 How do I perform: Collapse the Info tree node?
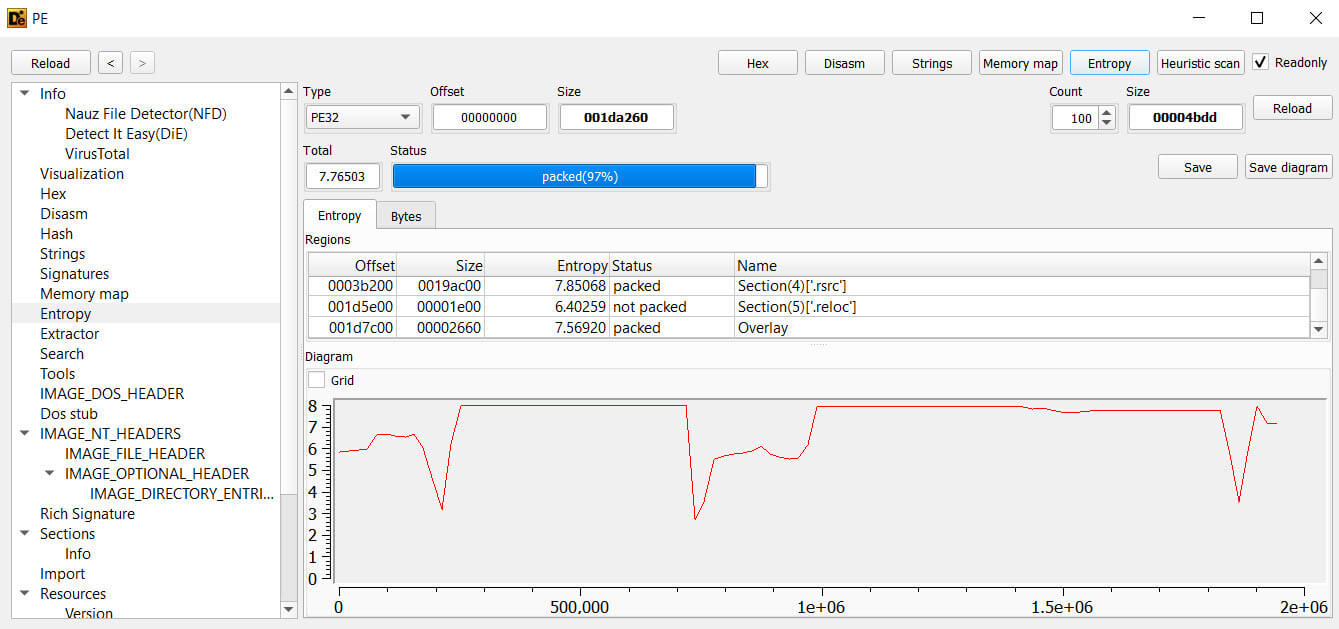(x=25, y=94)
